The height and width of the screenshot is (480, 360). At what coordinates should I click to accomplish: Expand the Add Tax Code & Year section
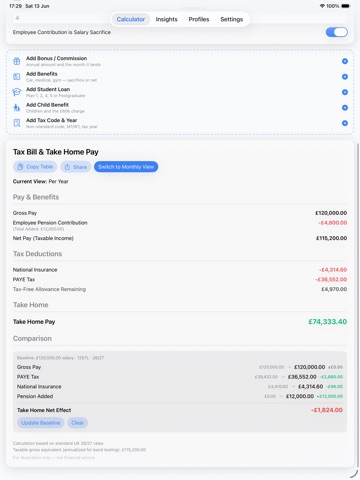click(180, 123)
